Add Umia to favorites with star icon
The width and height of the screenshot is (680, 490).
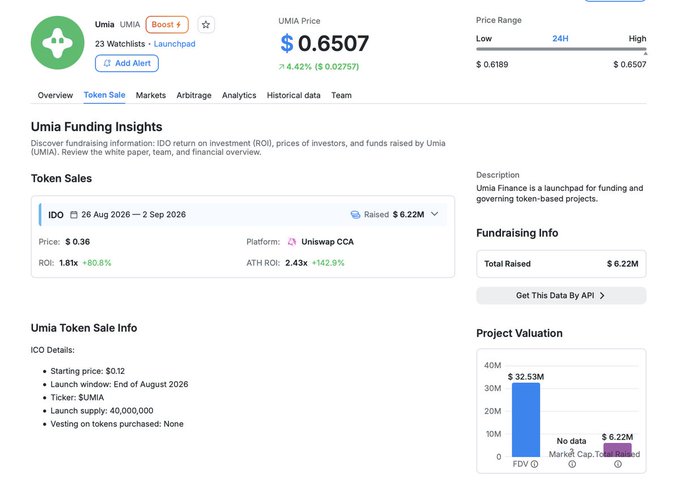tap(206, 25)
